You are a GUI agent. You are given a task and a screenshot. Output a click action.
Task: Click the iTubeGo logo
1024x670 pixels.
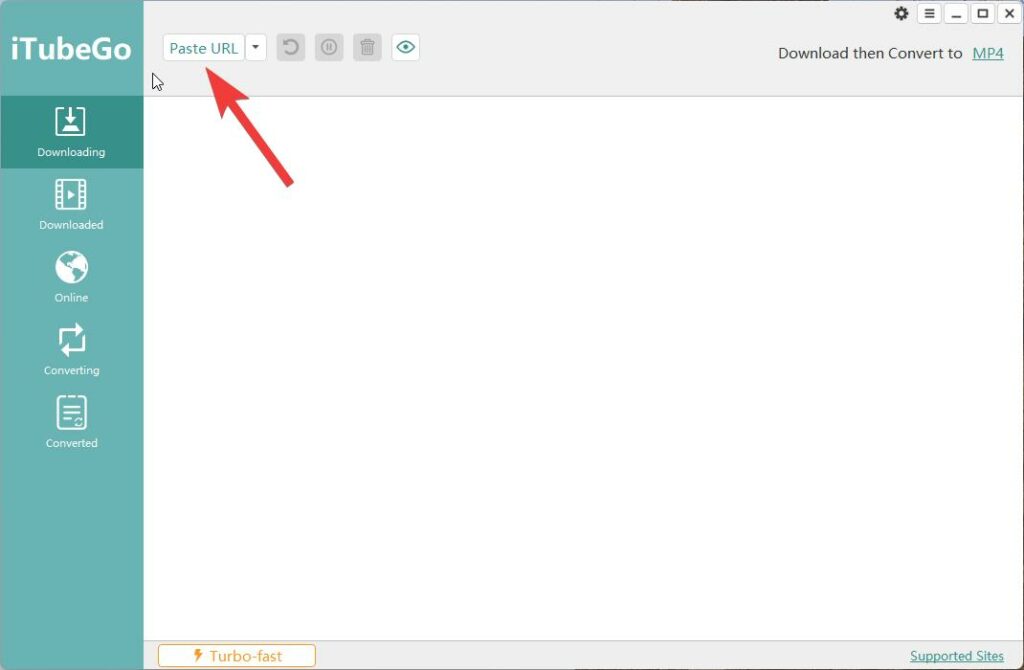(x=71, y=48)
